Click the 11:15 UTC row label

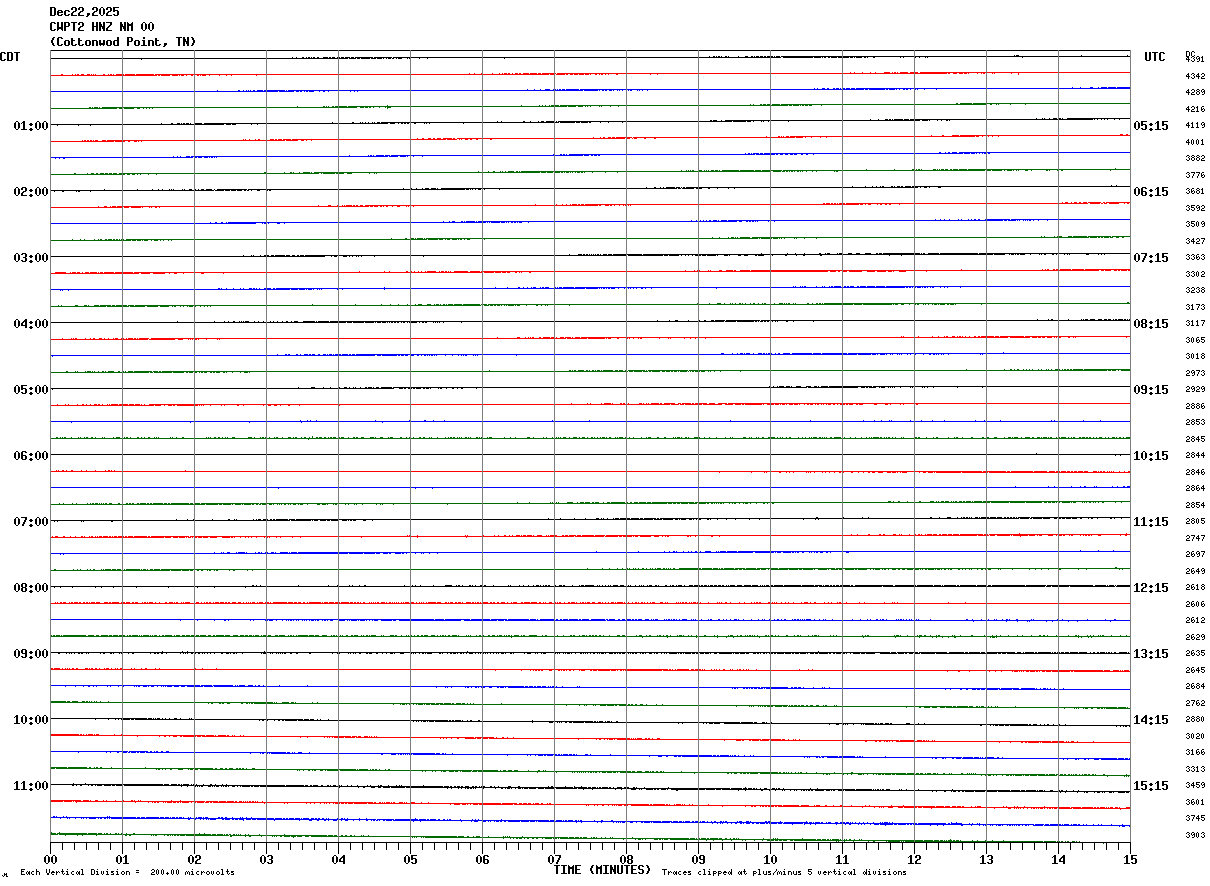coord(1151,522)
